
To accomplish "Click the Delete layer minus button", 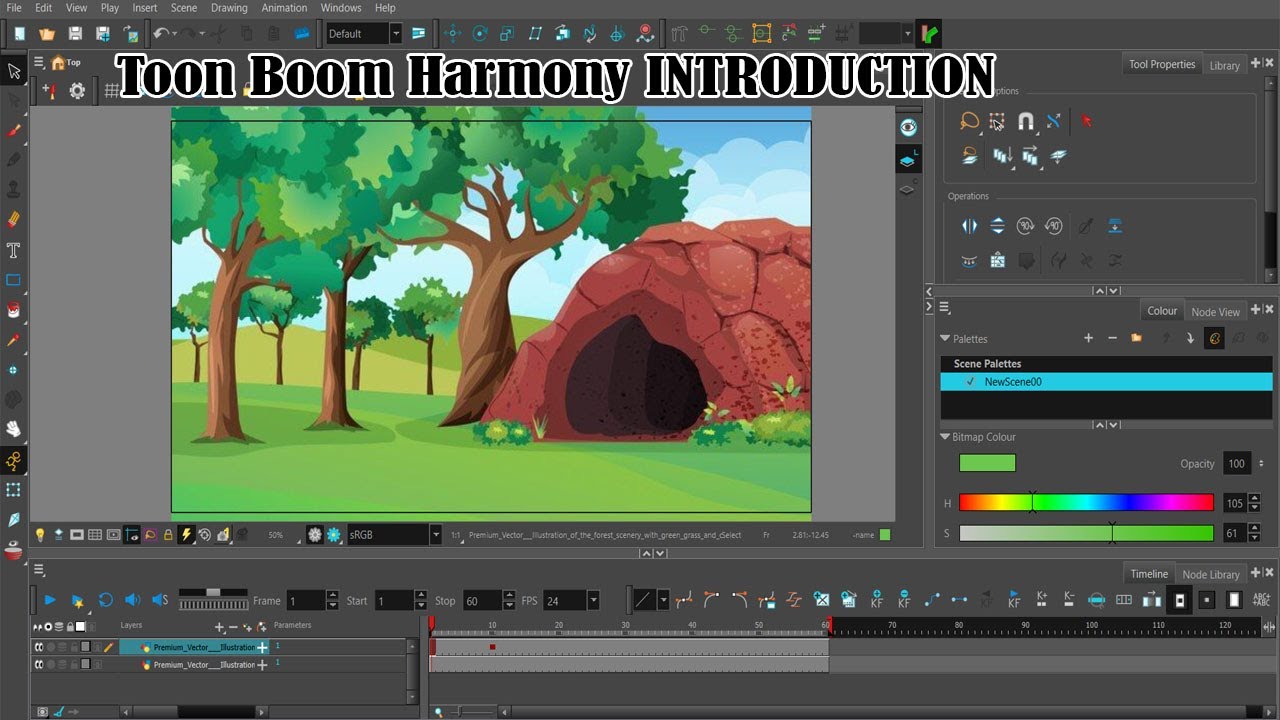I will pos(233,627).
